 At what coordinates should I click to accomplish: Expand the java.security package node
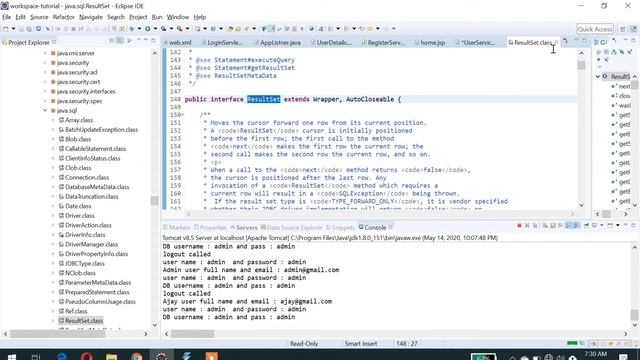pos(45,63)
